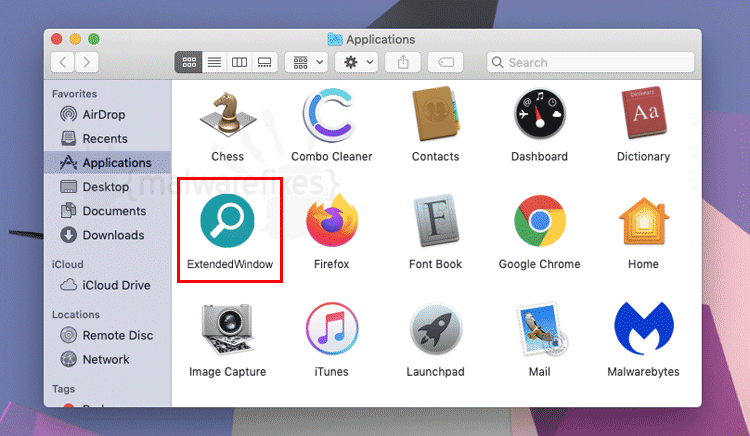Open Recents in the sidebar
The image size is (750, 436).
pyautogui.click(x=108, y=139)
